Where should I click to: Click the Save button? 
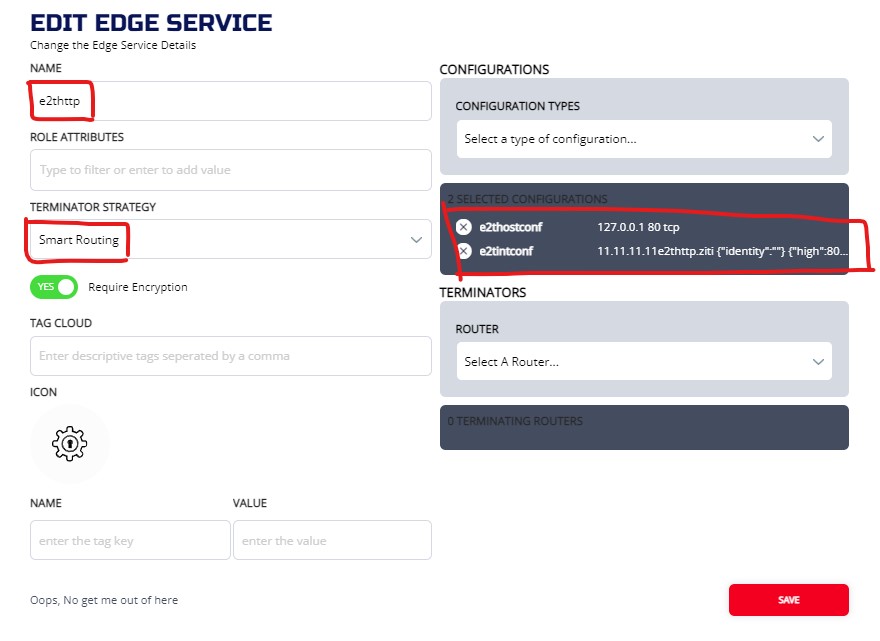(x=788, y=600)
